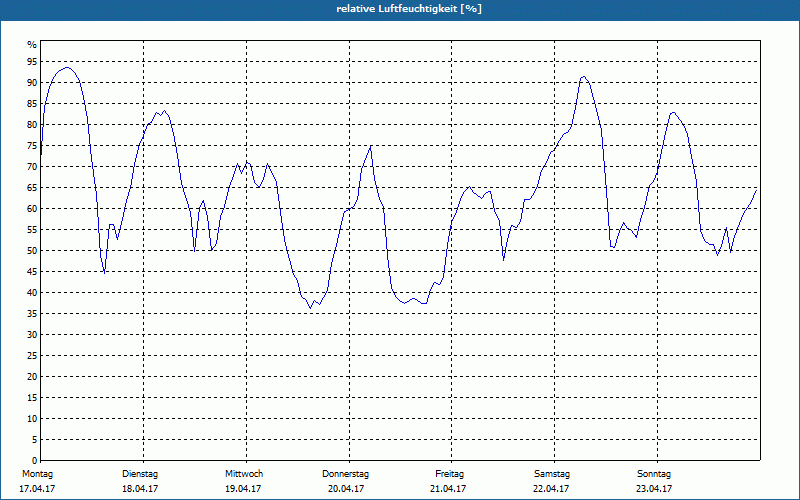Viewport: 800px width, 500px height.
Task: Click the 'Donnerstag' day label
Action: [x=345, y=474]
